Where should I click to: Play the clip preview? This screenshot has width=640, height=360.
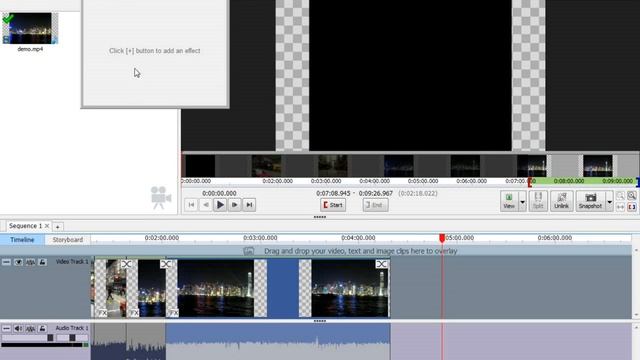tap(220, 205)
